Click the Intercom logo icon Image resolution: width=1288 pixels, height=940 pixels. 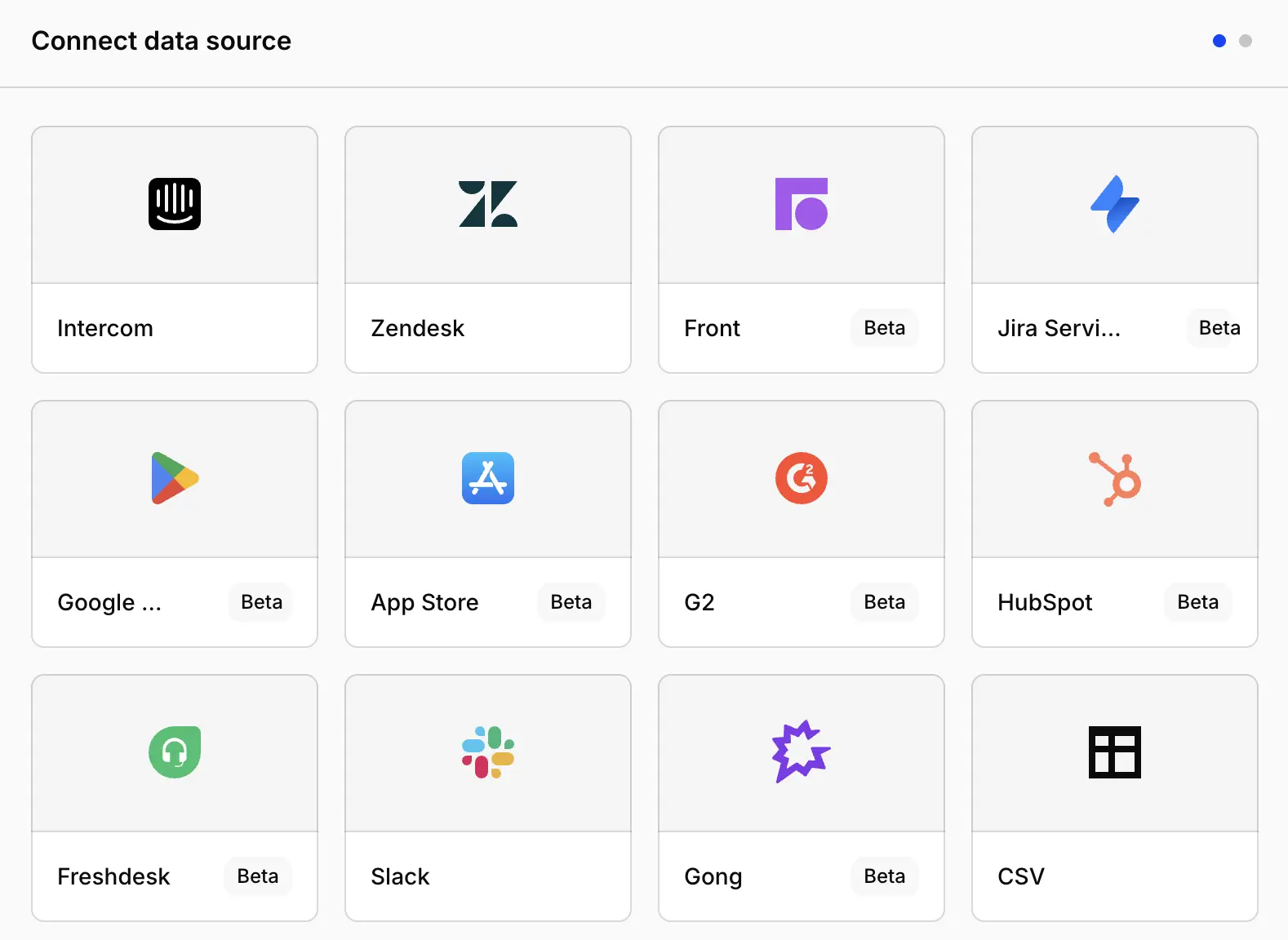click(x=175, y=204)
